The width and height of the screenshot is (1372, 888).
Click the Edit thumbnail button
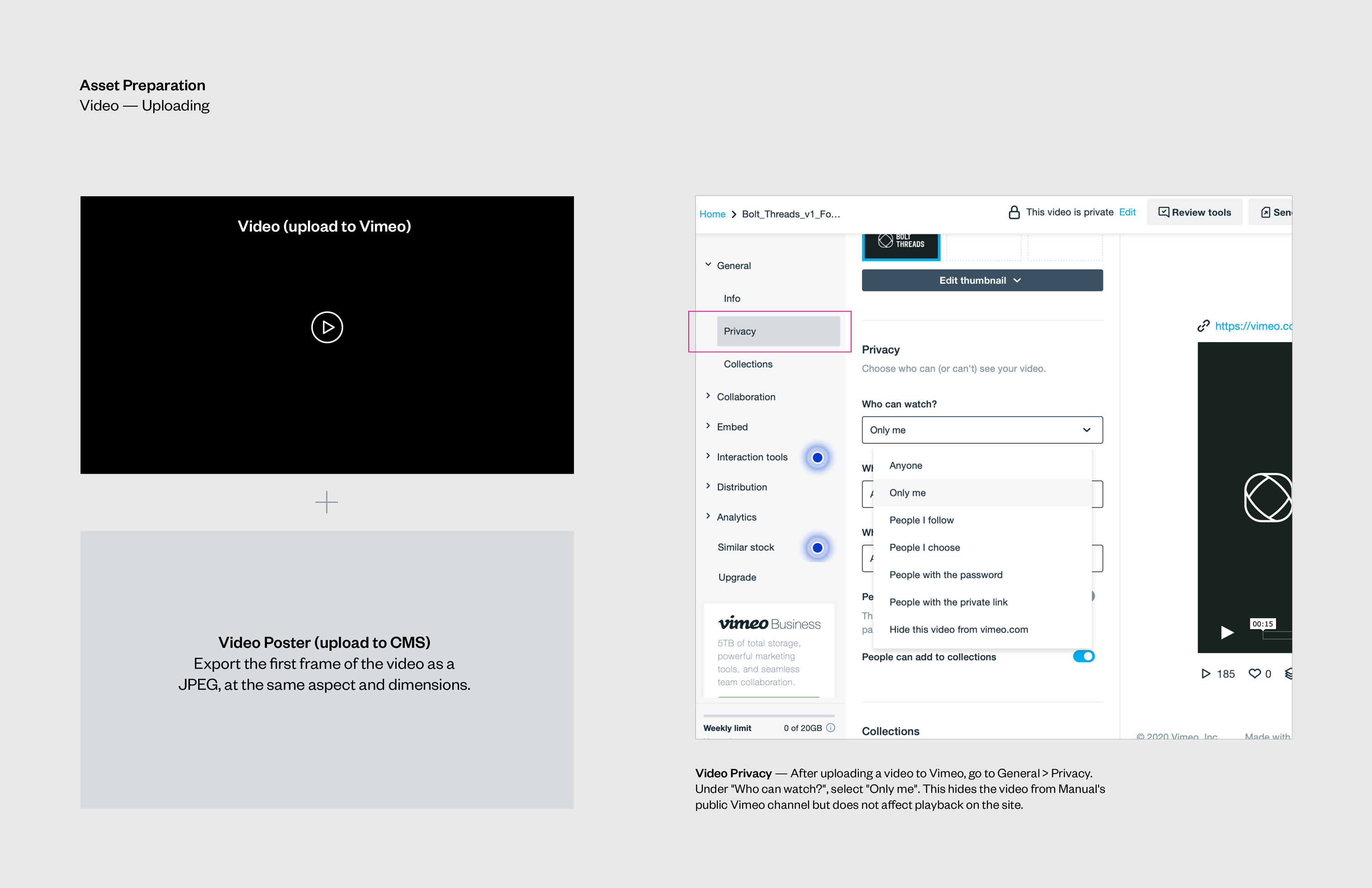click(982, 280)
